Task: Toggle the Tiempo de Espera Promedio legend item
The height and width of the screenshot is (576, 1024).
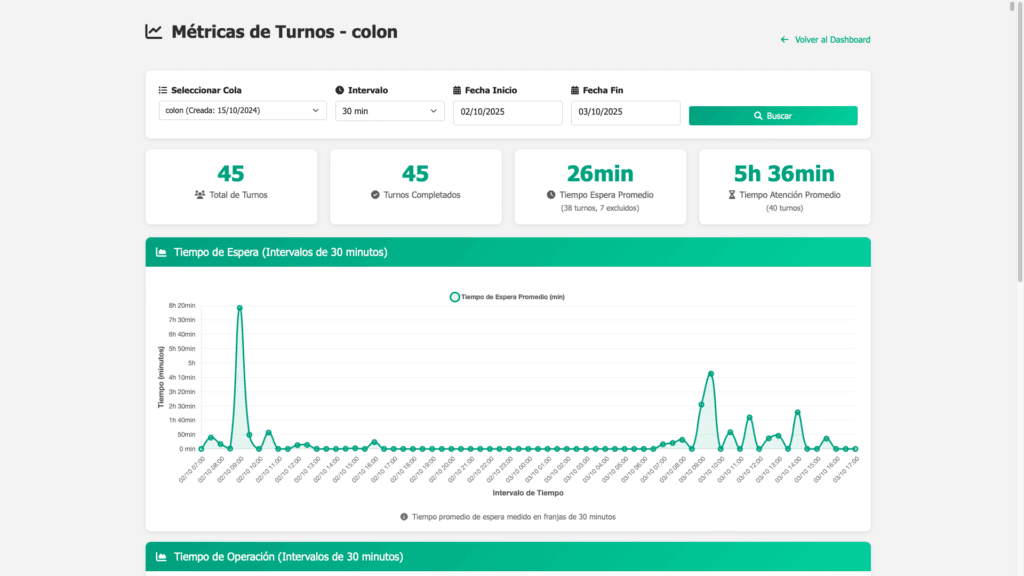Action: point(509,297)
